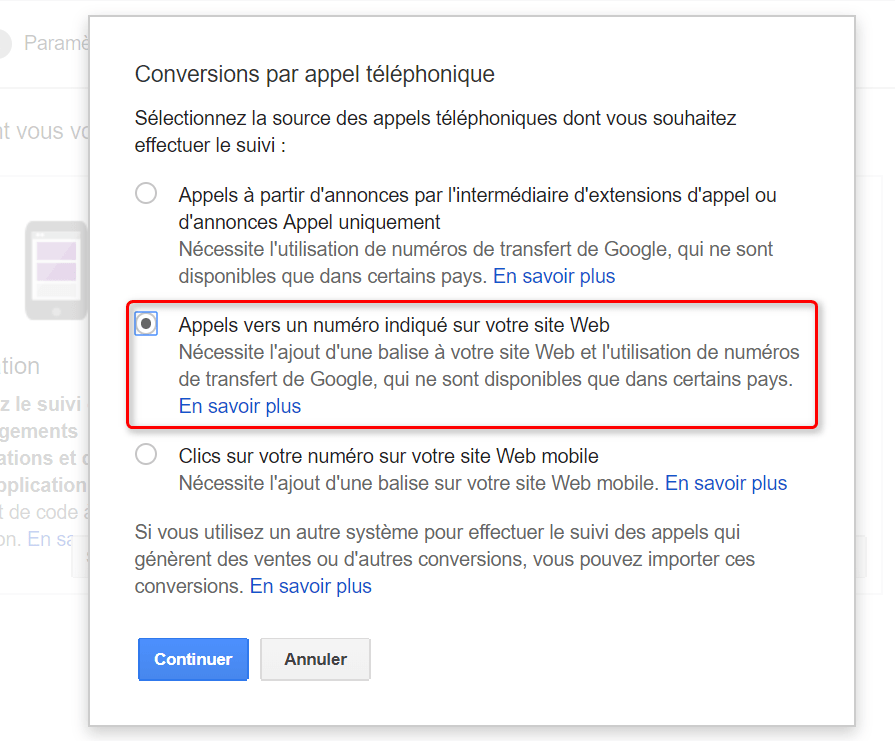Click the 'Conversions par appel téléphonique' dialog title
Viewport: 895px width, 741px height.
tap(315, 74)
